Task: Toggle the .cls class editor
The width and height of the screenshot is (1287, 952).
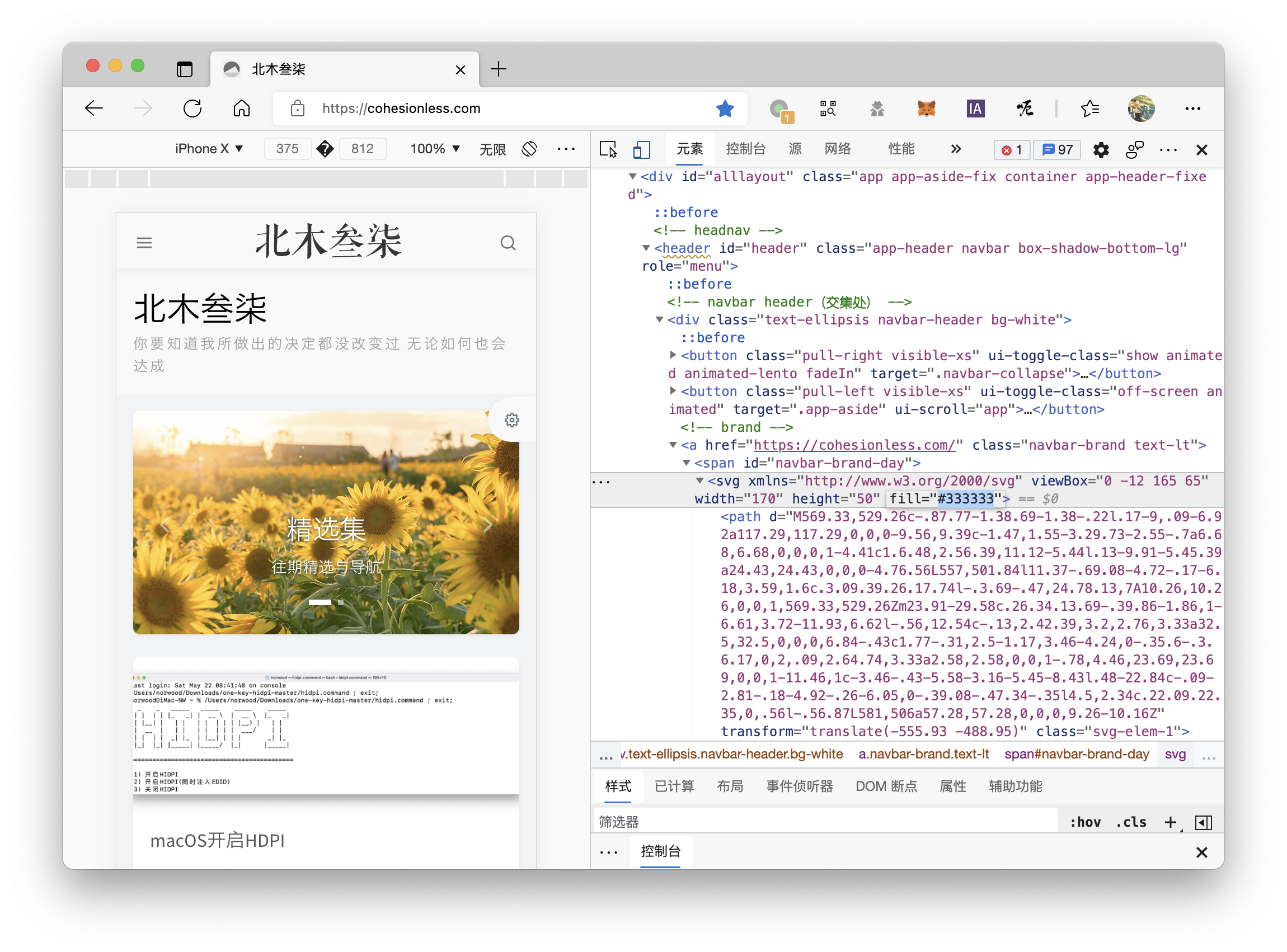Action: pyautogui.click(x=1131, y=822)
